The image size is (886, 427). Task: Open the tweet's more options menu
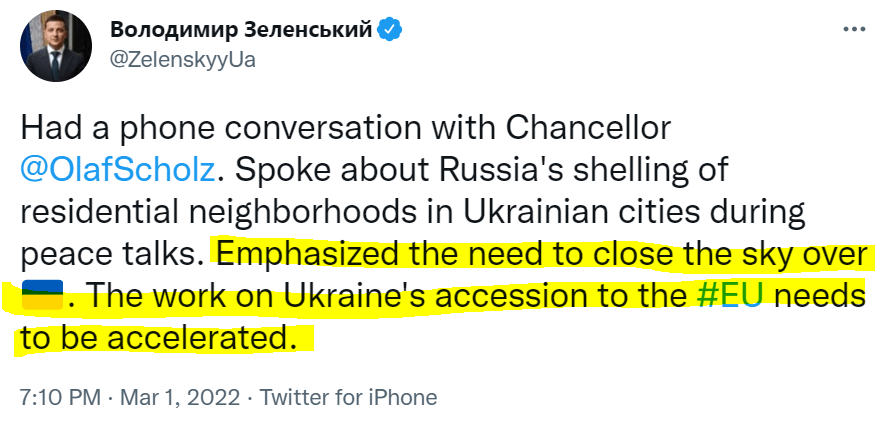tap(854, 30)
